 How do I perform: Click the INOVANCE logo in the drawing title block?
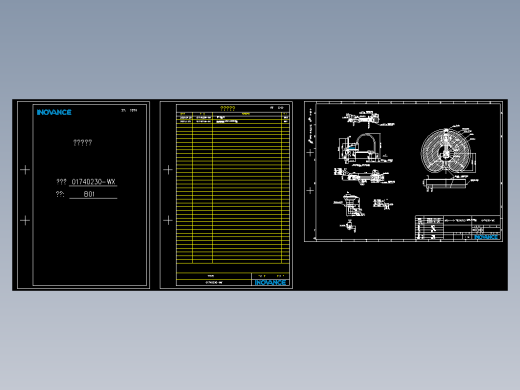[x=486, y=237]
